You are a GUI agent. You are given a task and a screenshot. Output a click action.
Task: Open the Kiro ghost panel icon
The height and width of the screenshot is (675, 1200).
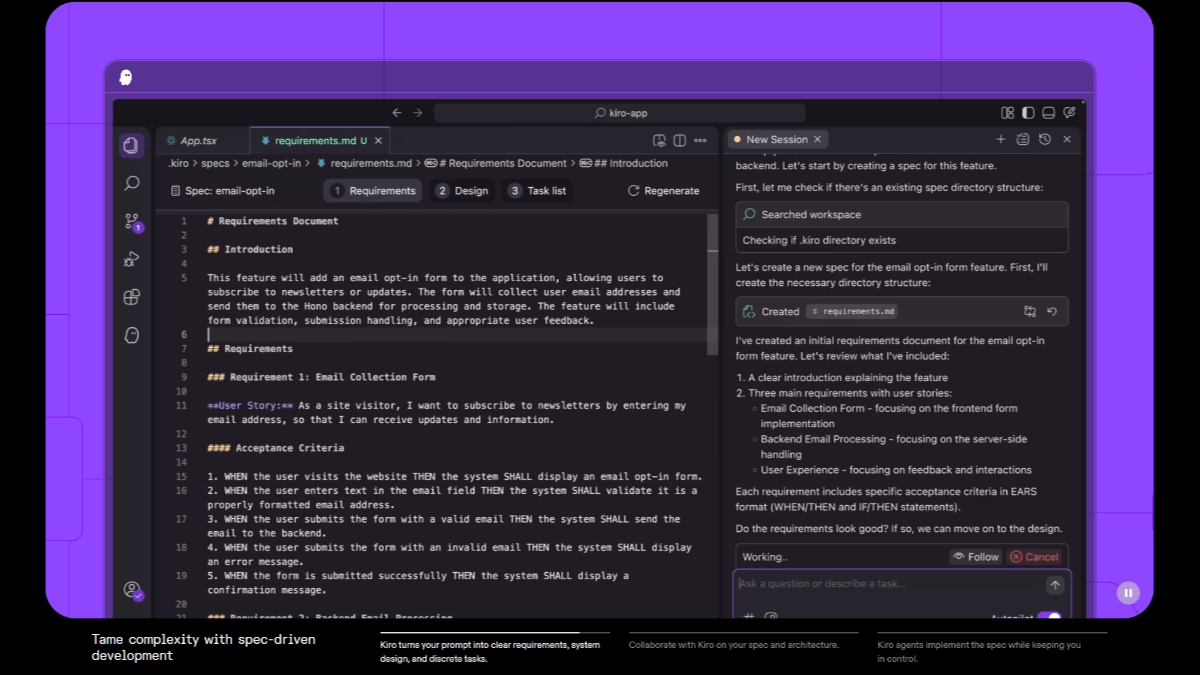(131, 336)
